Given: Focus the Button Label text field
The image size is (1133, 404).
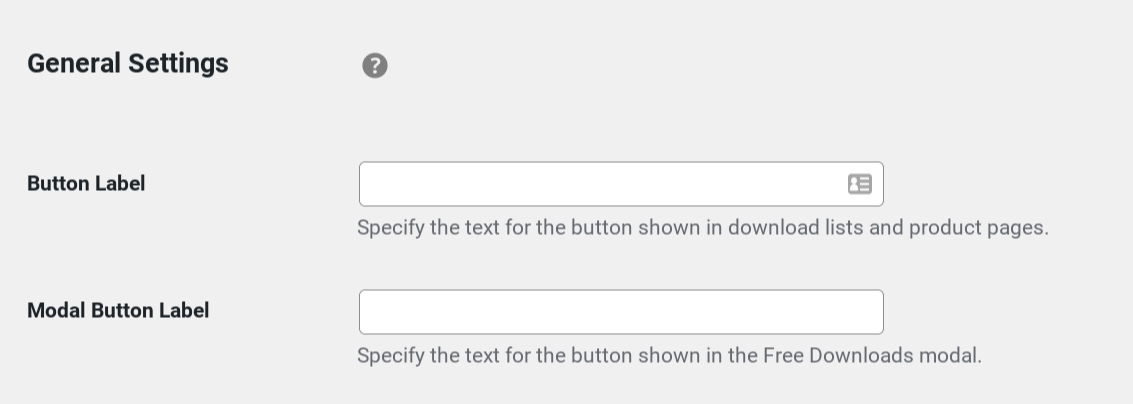Looking at the screenshot, I should 621,184.
